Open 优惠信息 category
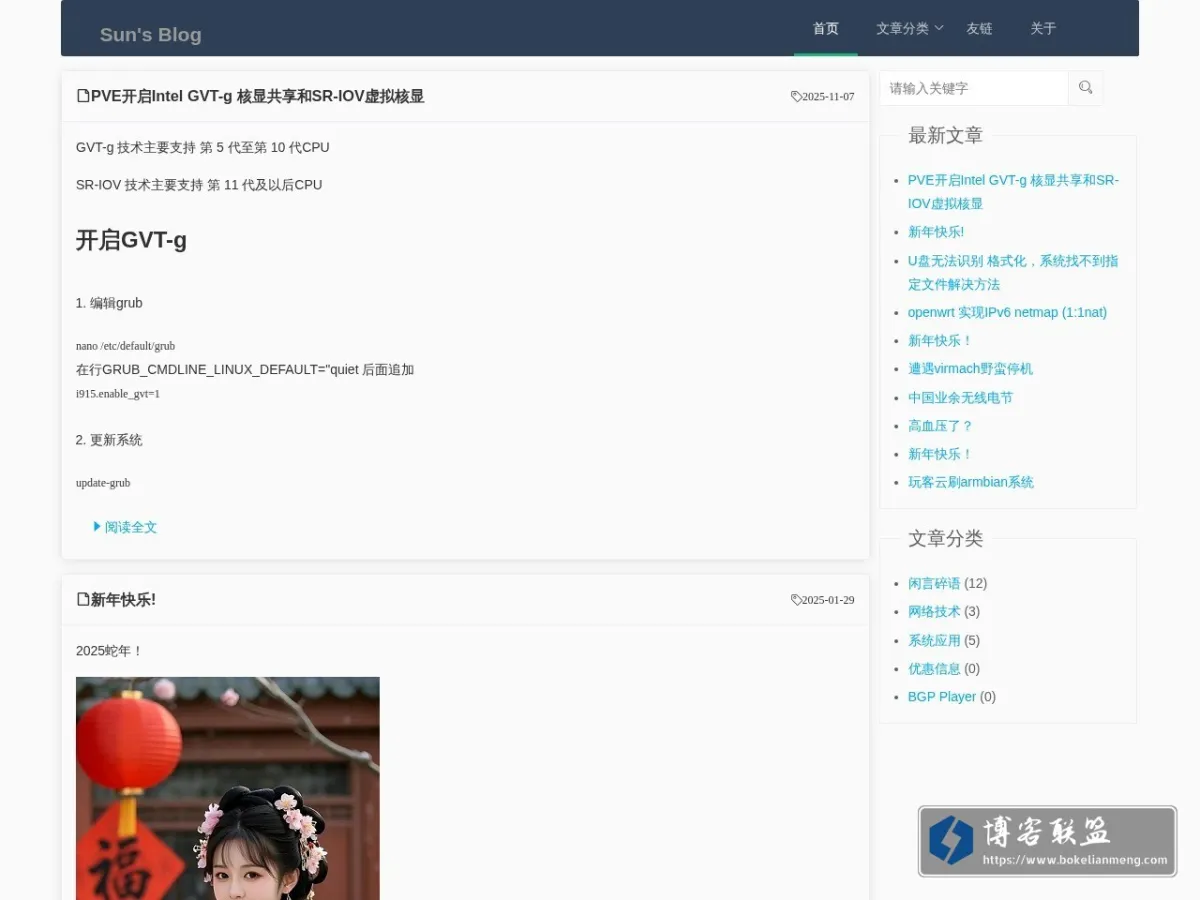 coord(934,668)
